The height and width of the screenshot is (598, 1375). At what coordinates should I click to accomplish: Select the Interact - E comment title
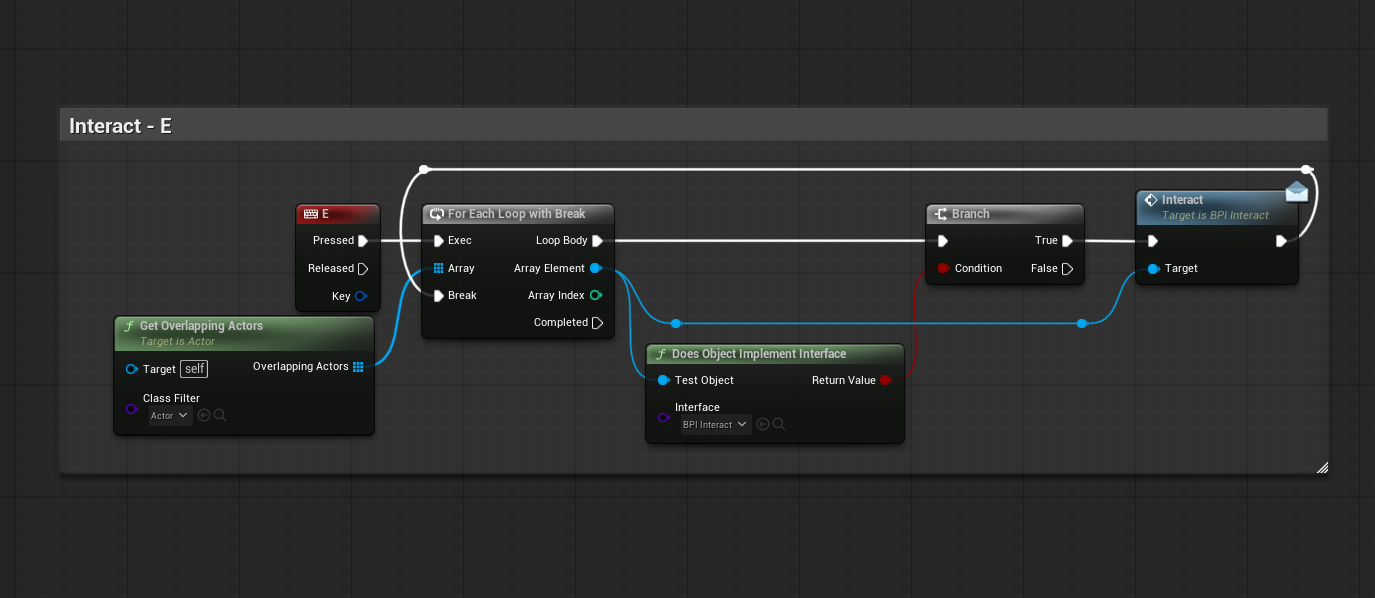coord(120,126)
